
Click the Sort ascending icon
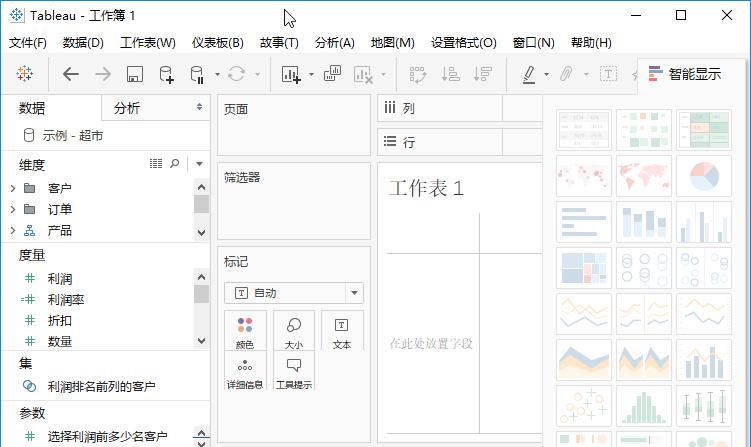450,74
